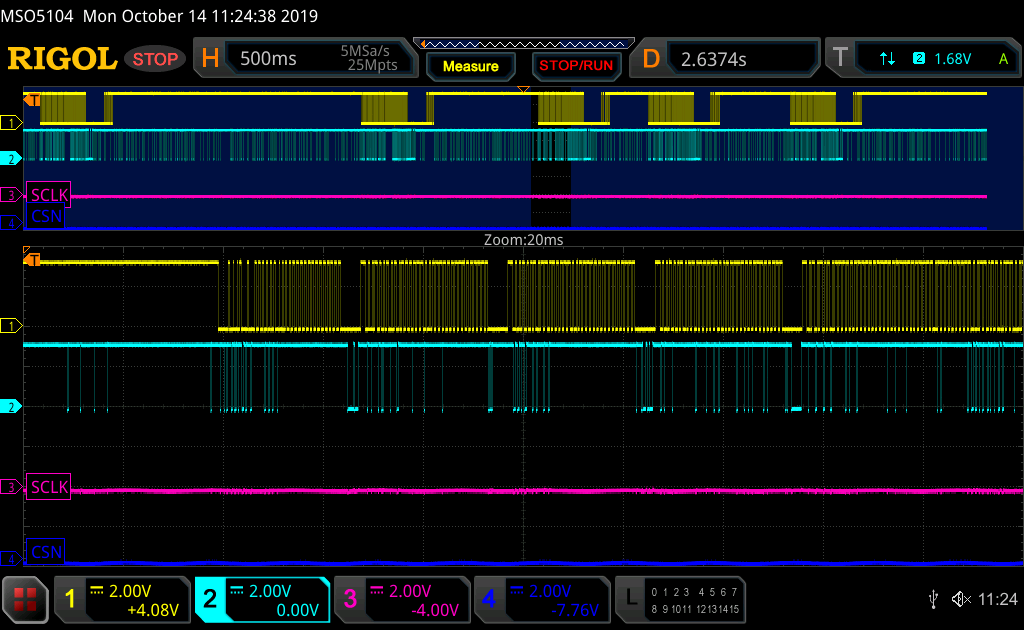Select trigger level value 1.68V

click(x=953, y=59)
